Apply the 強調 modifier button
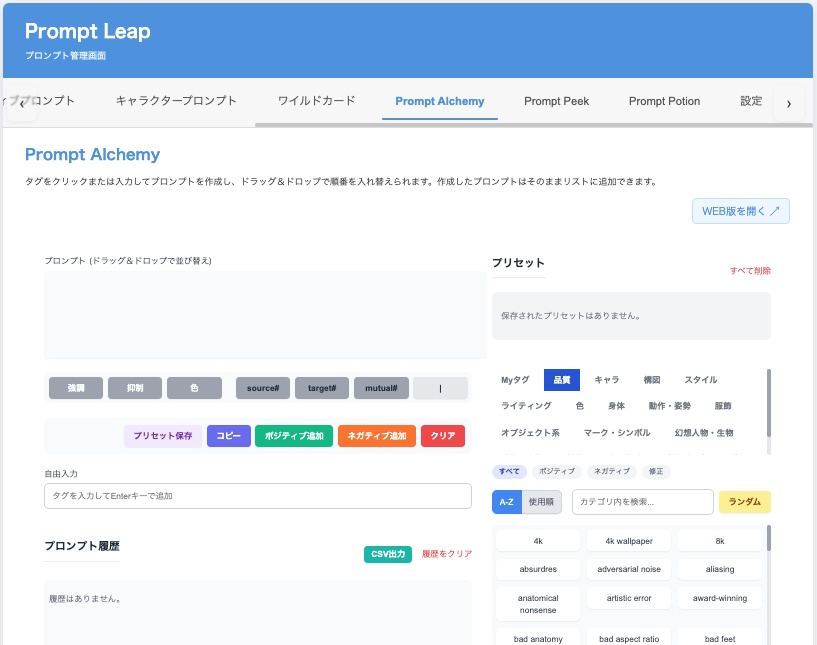 click(76, 388)
